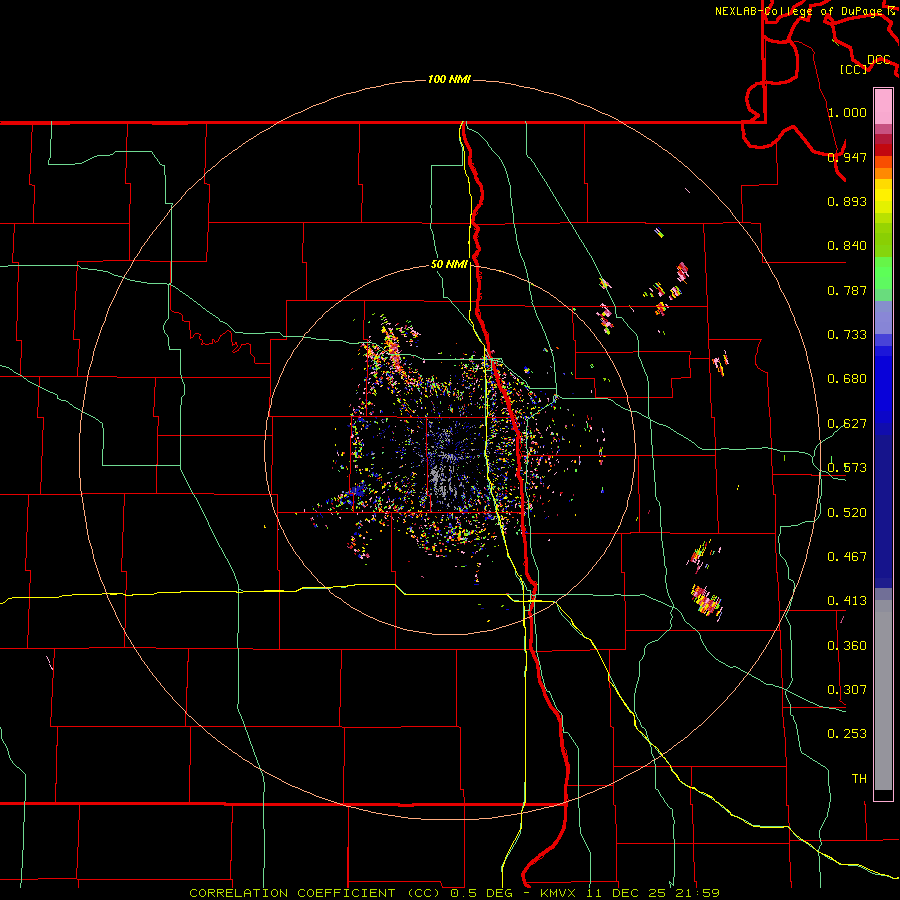The width and height of the screenshot is (900, 900).
Task: Click the 0.253 legend value
Action: pyautogui.click(x=847, y=734)
